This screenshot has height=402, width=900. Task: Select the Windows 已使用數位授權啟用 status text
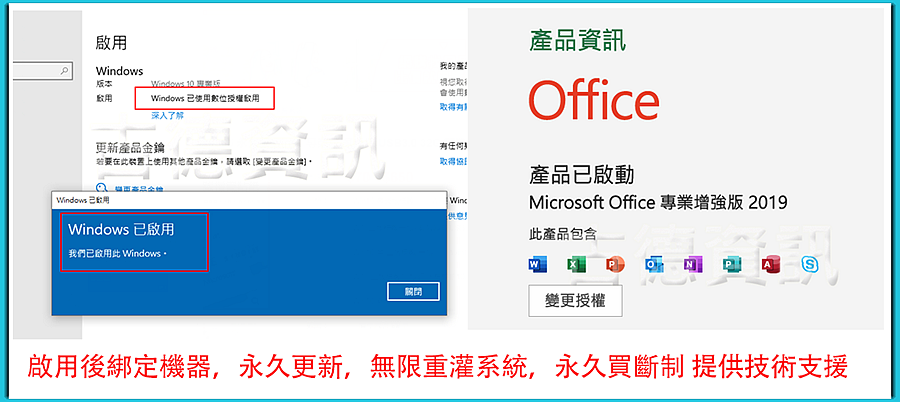click(205, 98)
